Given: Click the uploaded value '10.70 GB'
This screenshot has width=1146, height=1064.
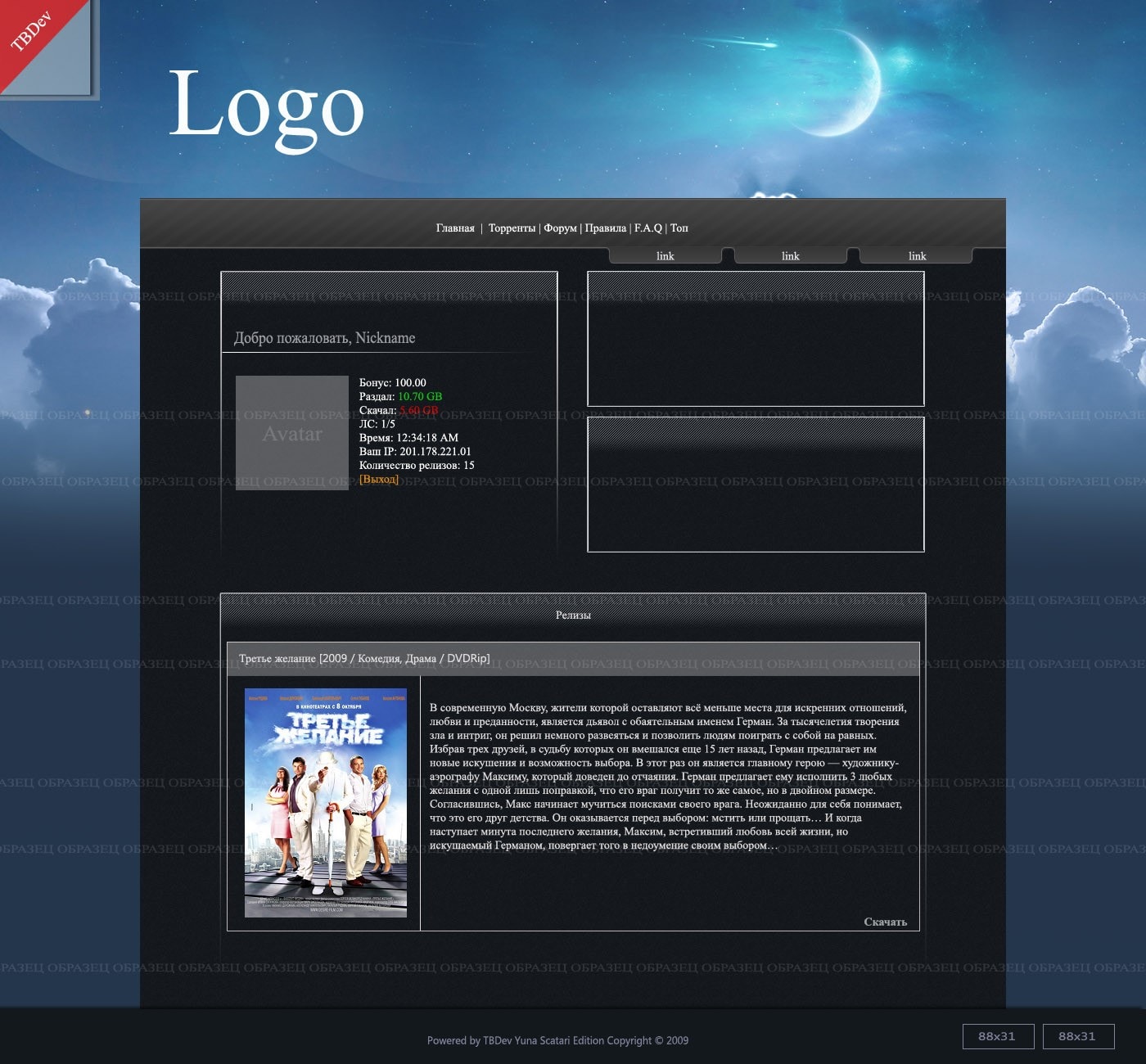Looking at the screenshot, I should 420,396.
